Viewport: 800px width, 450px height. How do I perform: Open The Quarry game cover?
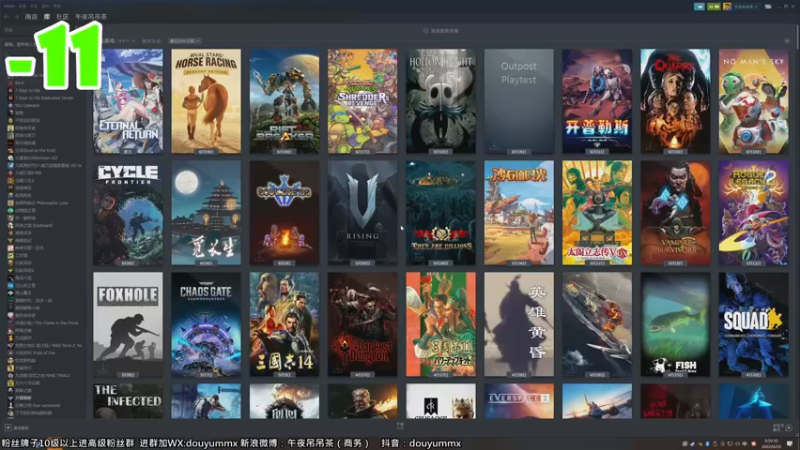tap(675, 101)
